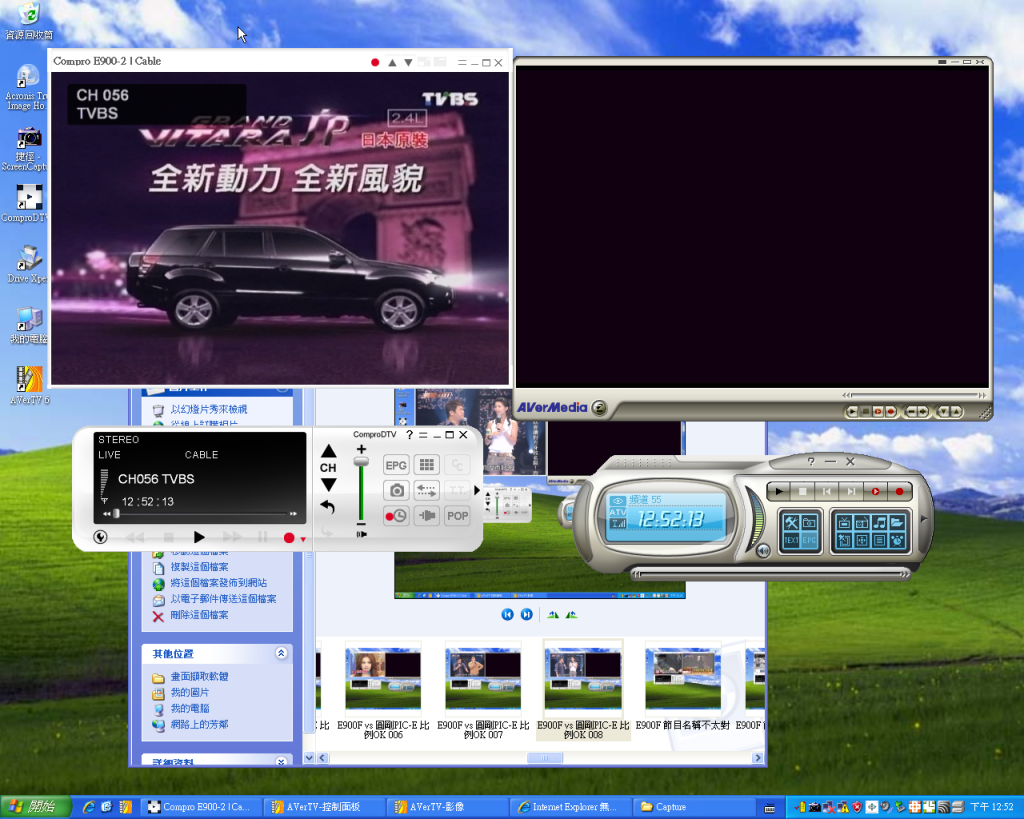
Task: Open scheduled recording in ComproDTV
Action: (x=396, y=516)
